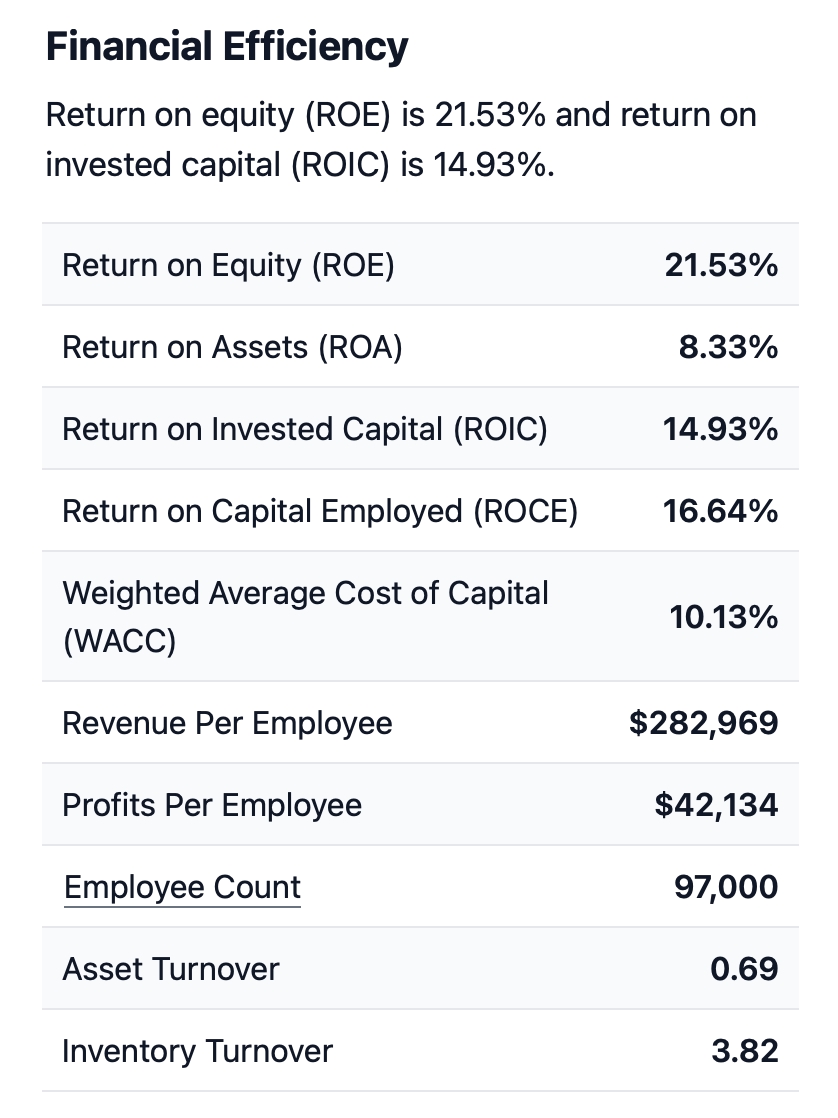Click the 21.53% value in the table
The width and height of the screenshot is (838, 1118).
720,265
